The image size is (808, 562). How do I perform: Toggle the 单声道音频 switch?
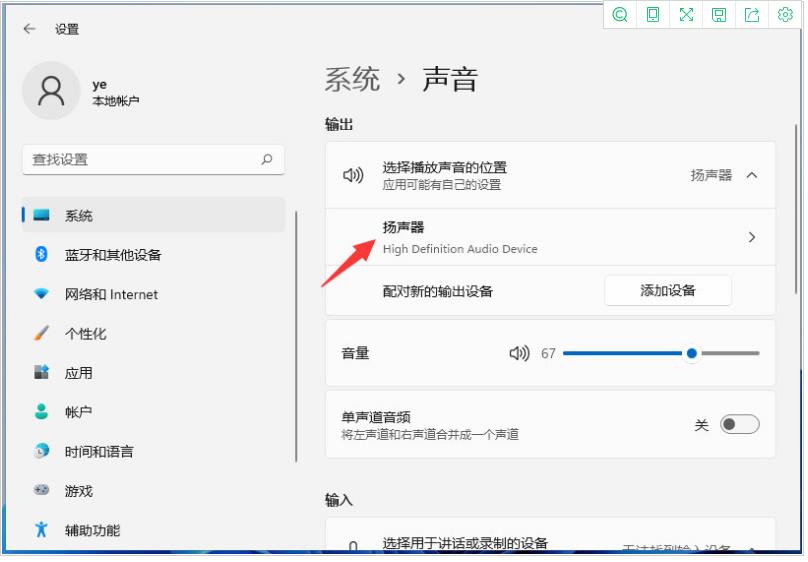pos(739,424)
